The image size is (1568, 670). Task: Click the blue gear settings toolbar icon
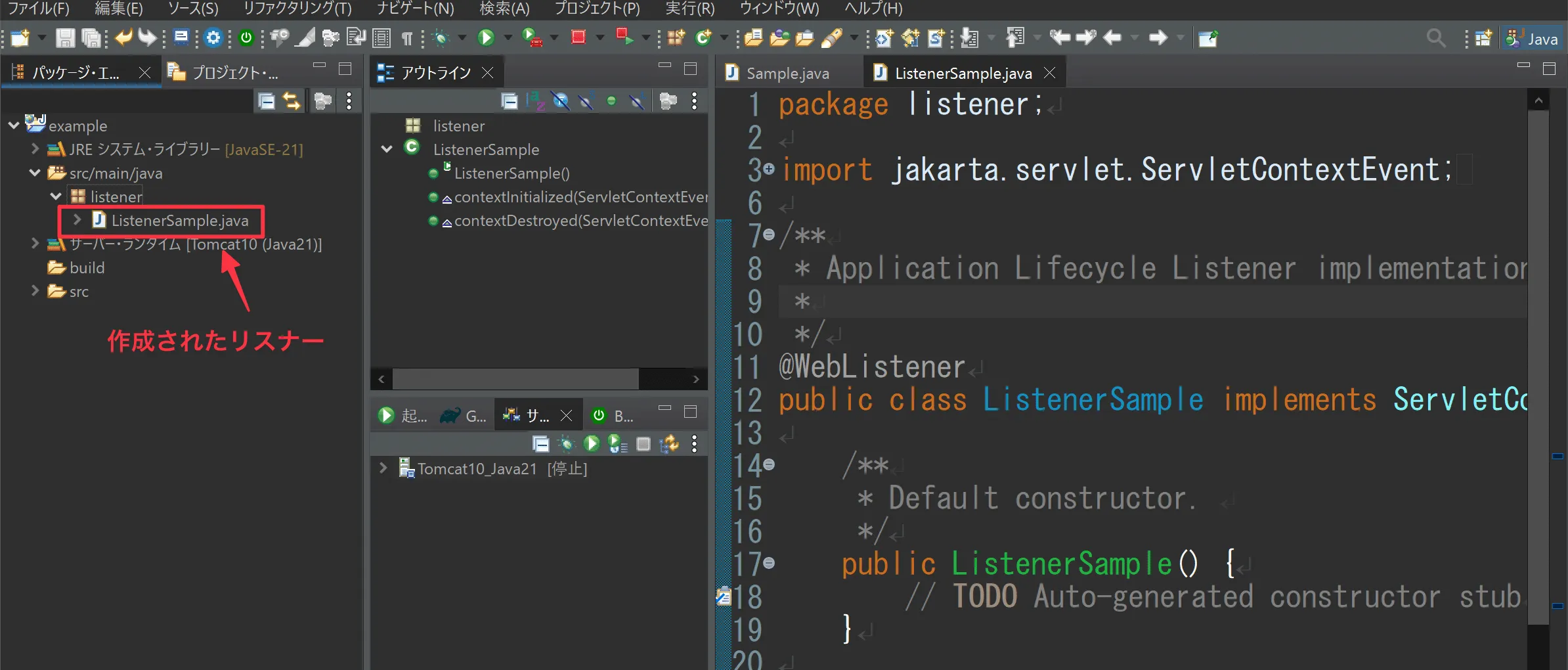[213, 38]
